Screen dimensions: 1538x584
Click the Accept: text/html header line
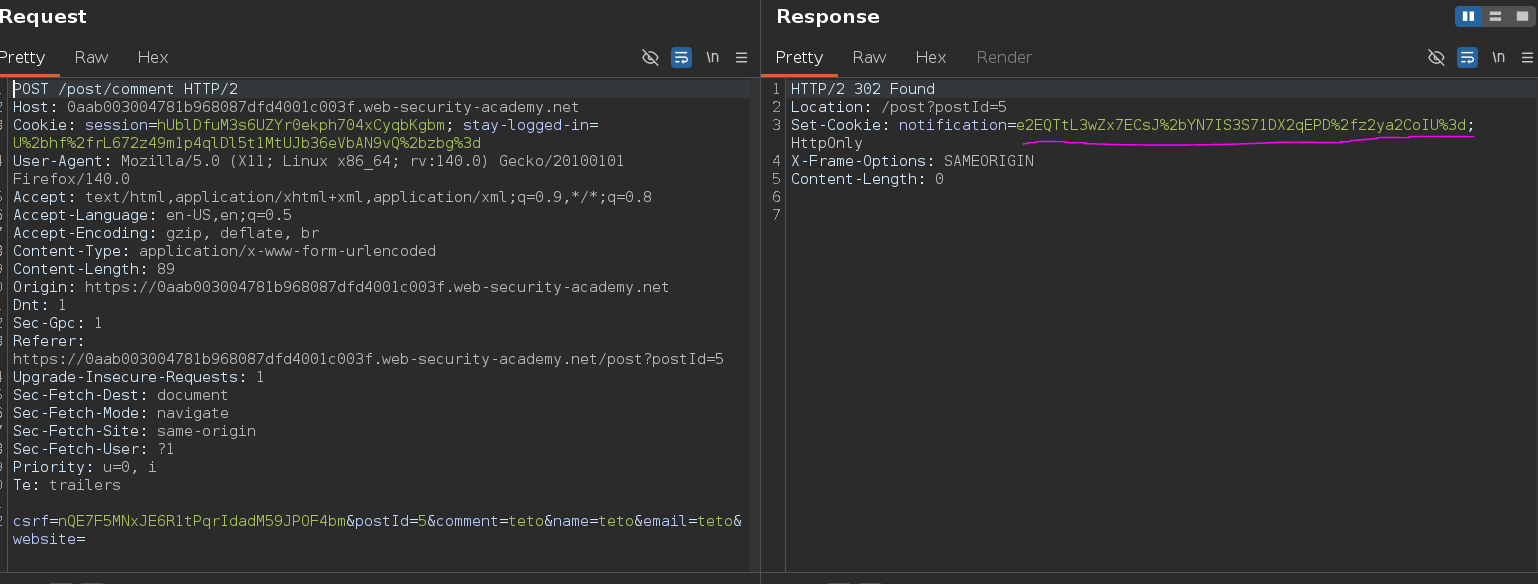pos(332,197)
